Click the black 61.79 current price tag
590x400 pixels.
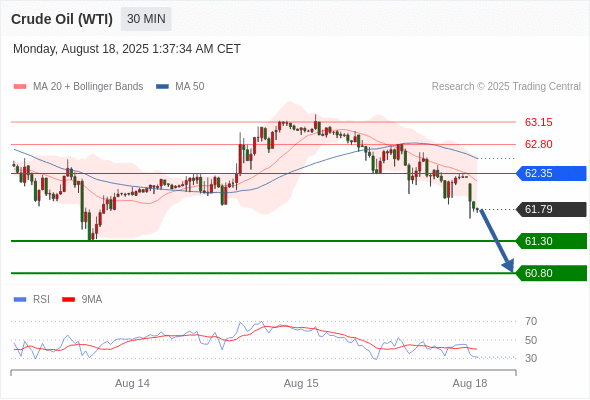551,209
